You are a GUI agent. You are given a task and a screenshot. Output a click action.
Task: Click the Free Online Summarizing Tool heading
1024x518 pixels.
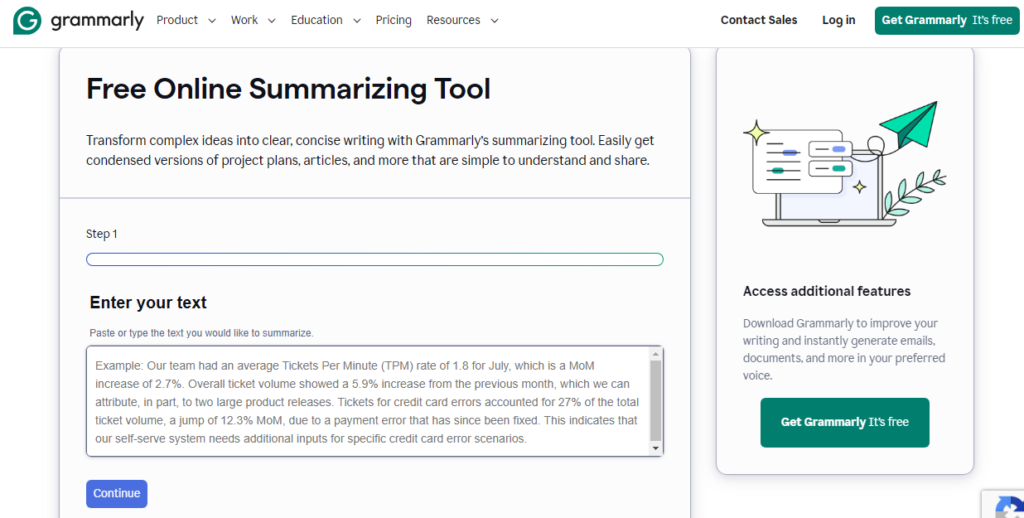(288, 89)
